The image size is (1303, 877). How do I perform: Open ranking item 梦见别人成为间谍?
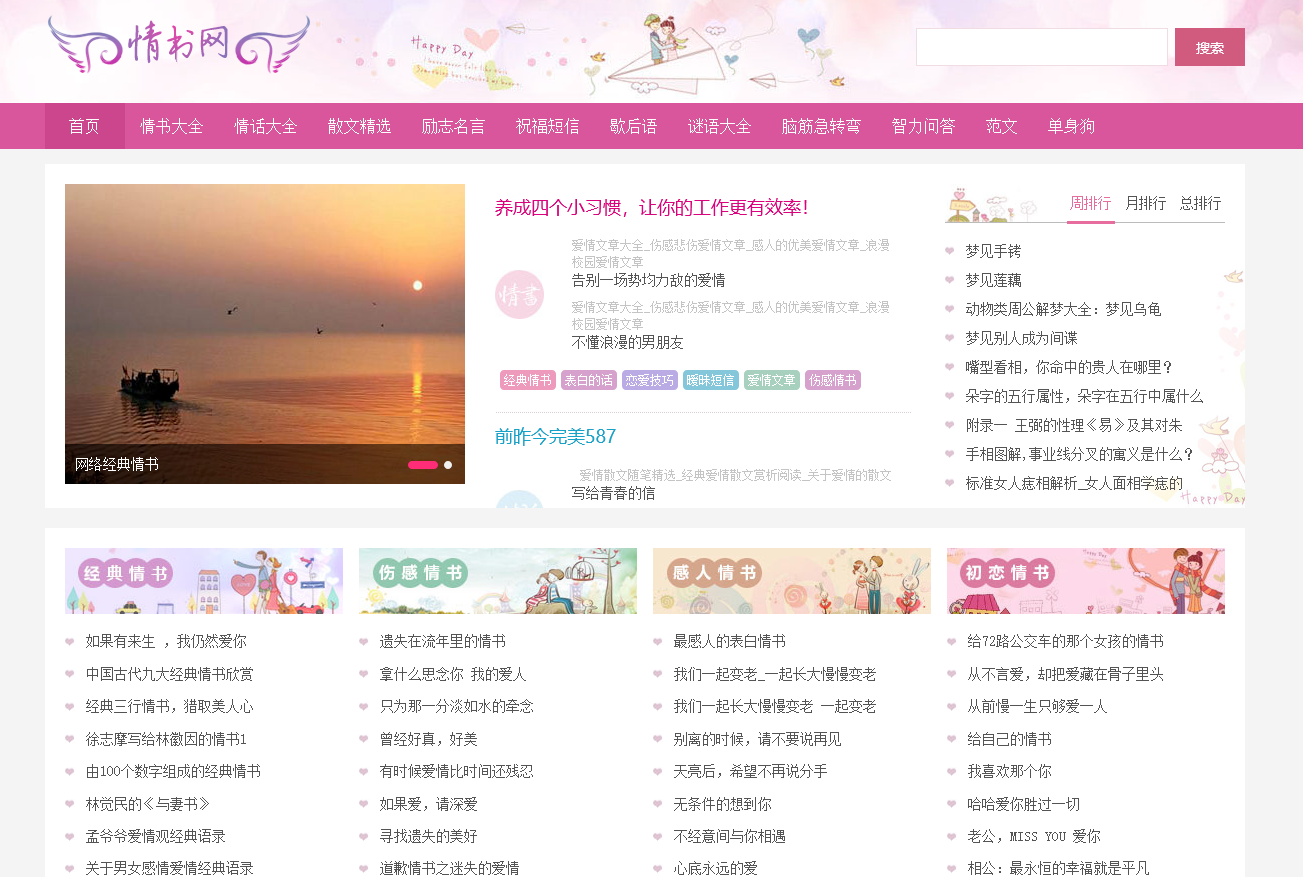1021,338
